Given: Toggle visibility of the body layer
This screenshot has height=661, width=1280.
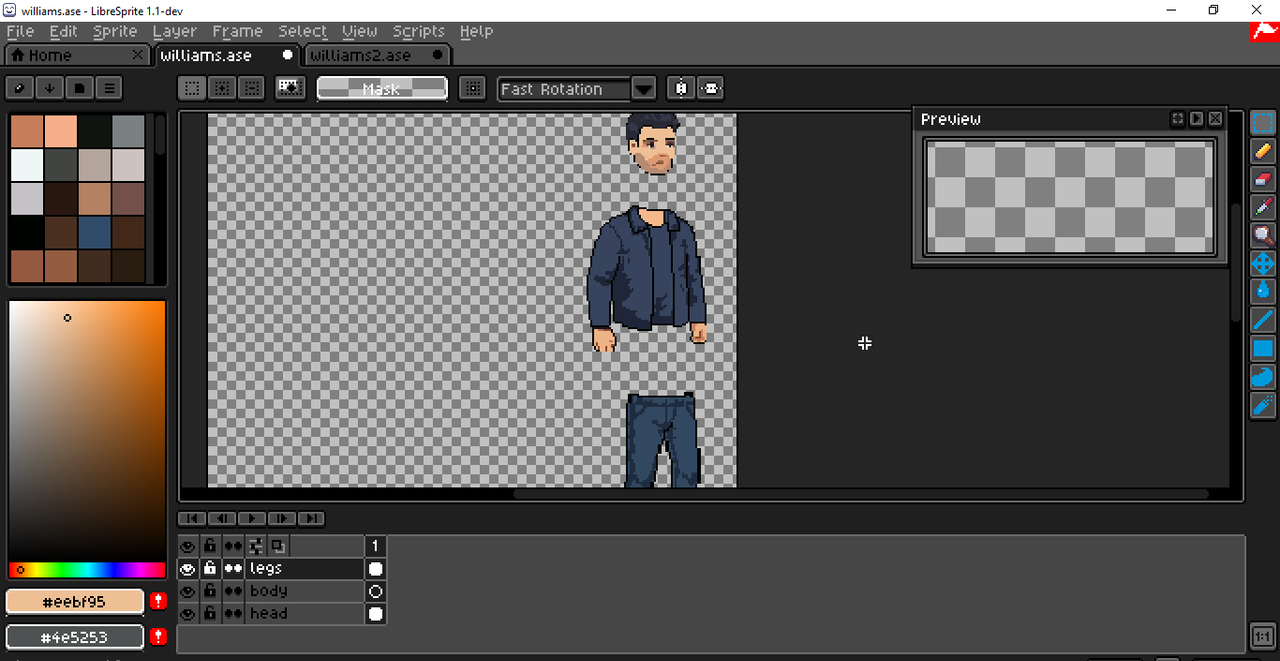Looking at the screenshot, I should [x=187, y=591].
